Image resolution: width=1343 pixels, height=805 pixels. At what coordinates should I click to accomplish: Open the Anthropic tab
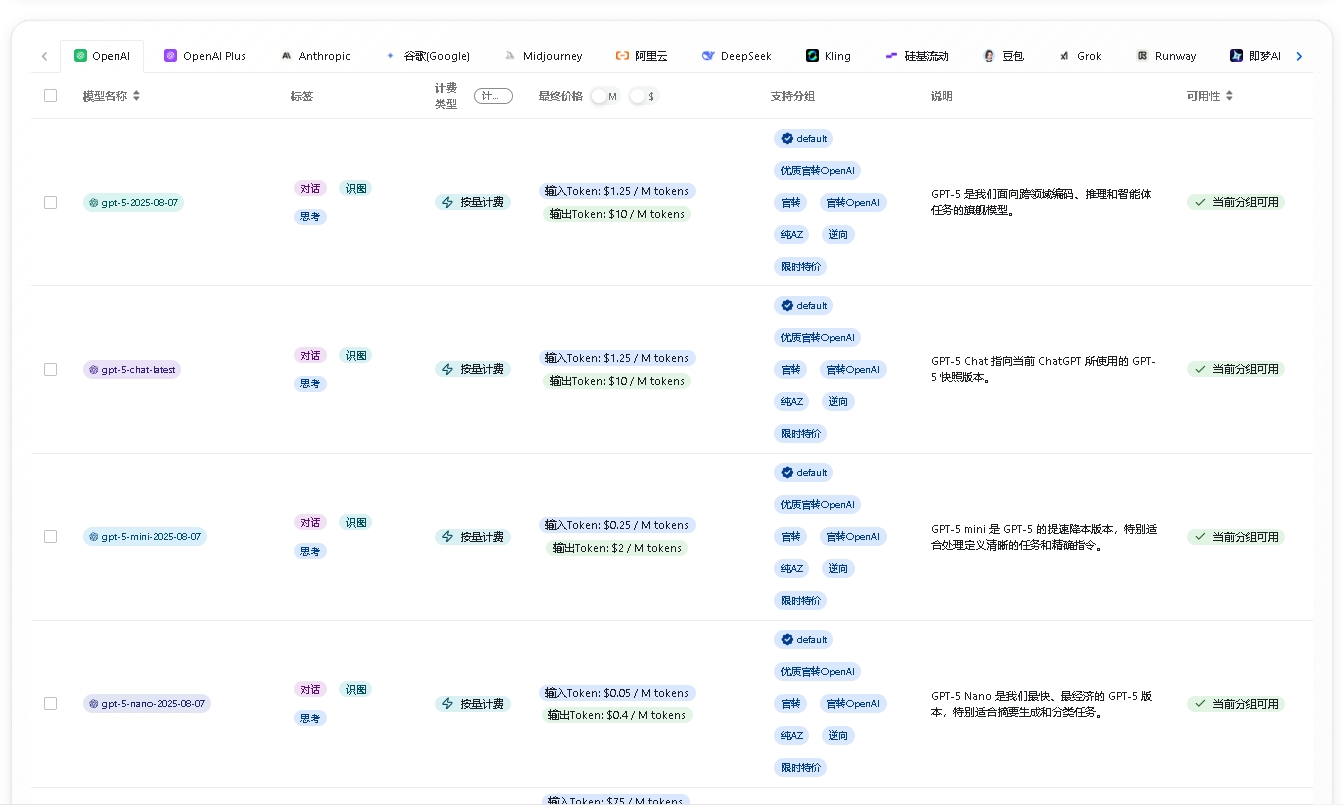(x=316, y=56)
